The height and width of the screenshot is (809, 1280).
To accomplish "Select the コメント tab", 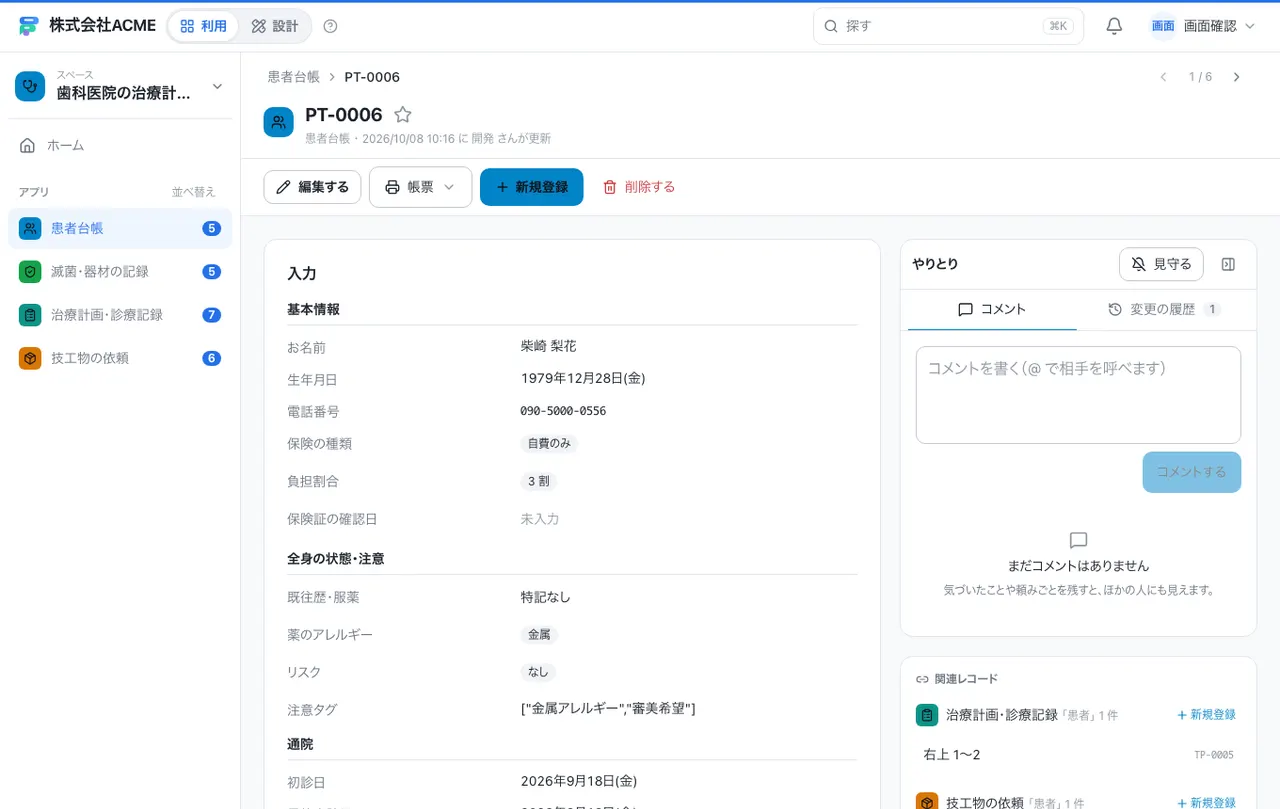I will tap(992, 310).
